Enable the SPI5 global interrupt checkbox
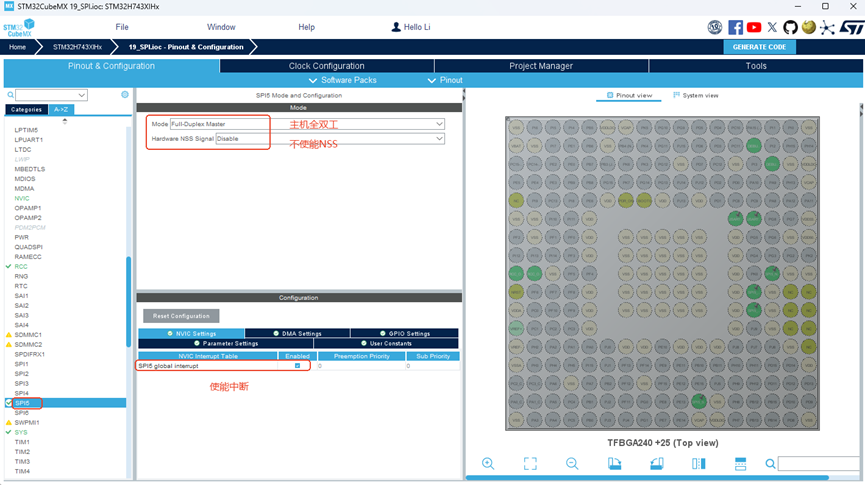865x485 pixels. (x=297, y=365)
